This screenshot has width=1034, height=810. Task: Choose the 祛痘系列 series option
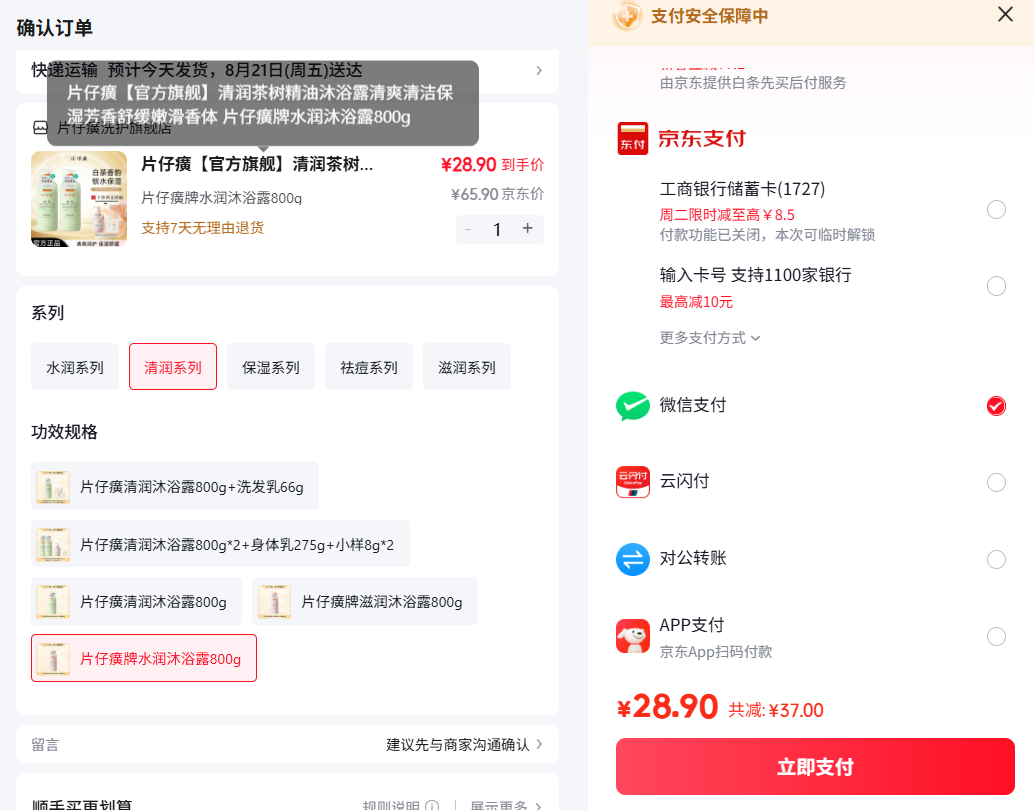click(x=369, y=367)
